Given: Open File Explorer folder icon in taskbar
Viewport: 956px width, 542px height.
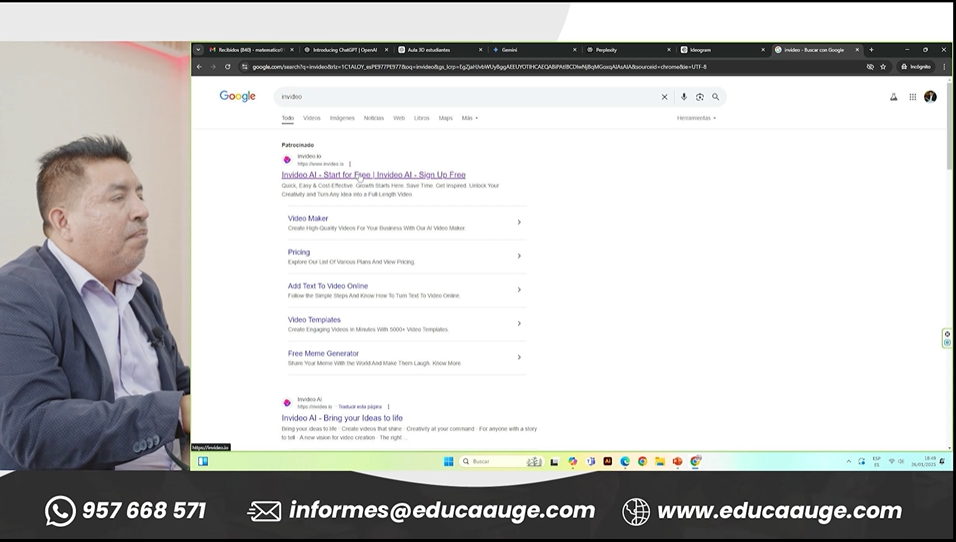Looking at the screenshot, I should point(660,462).
